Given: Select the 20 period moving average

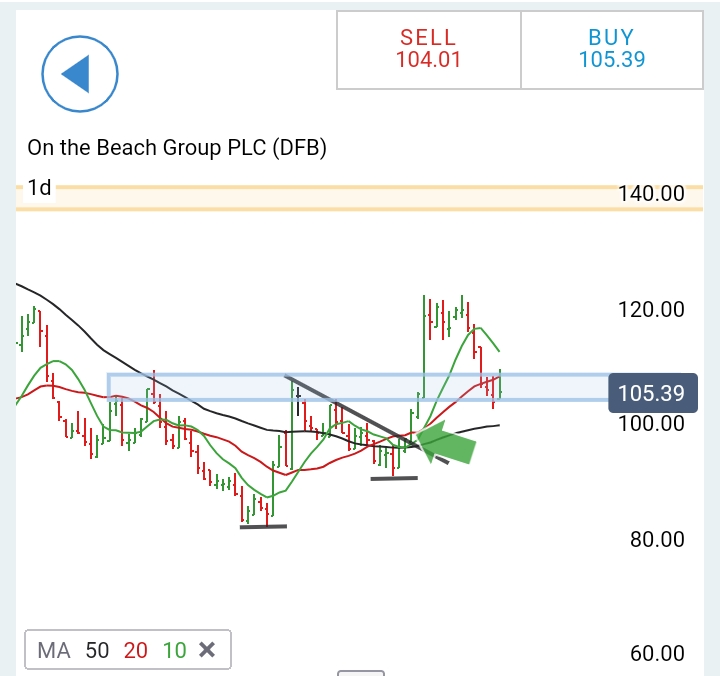Looking at the screenshot, I should [135, 650].
